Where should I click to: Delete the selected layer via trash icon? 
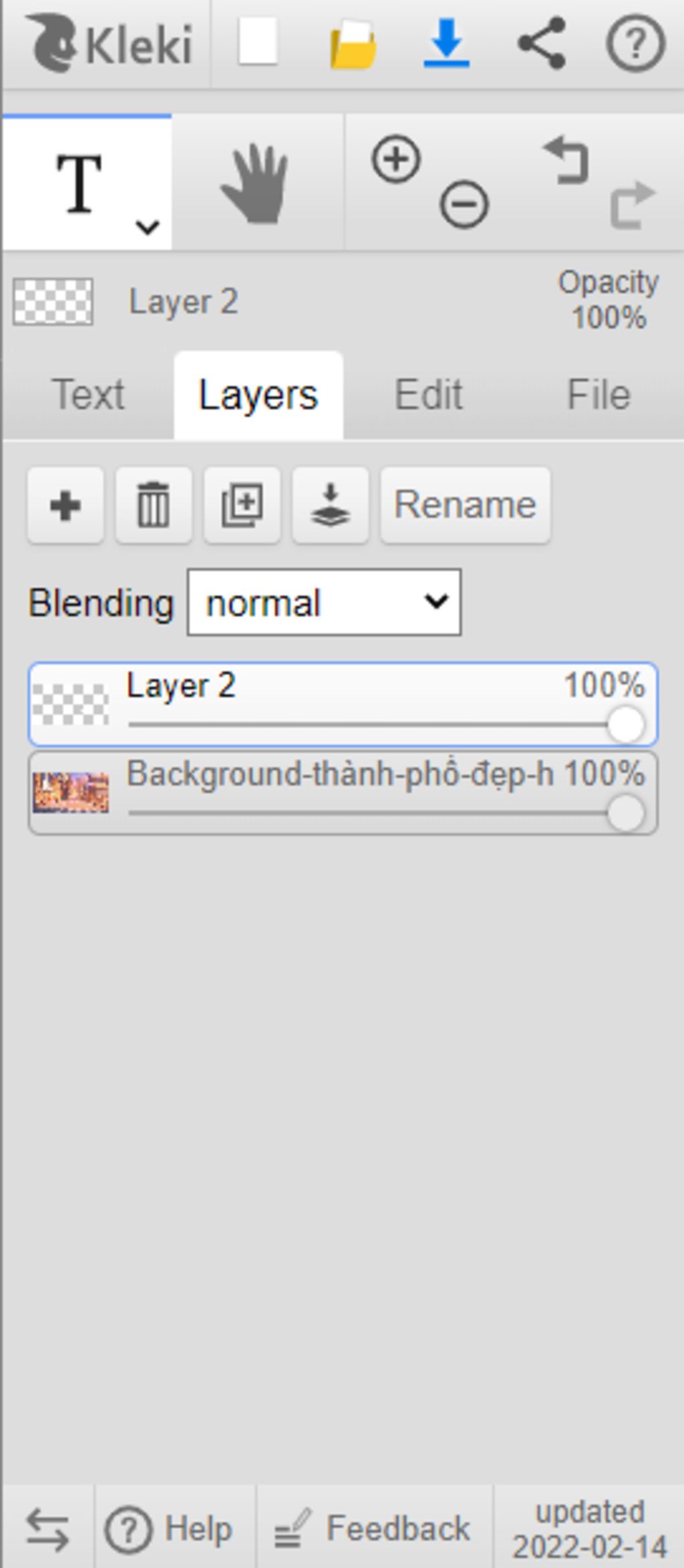tap(154, 505)
